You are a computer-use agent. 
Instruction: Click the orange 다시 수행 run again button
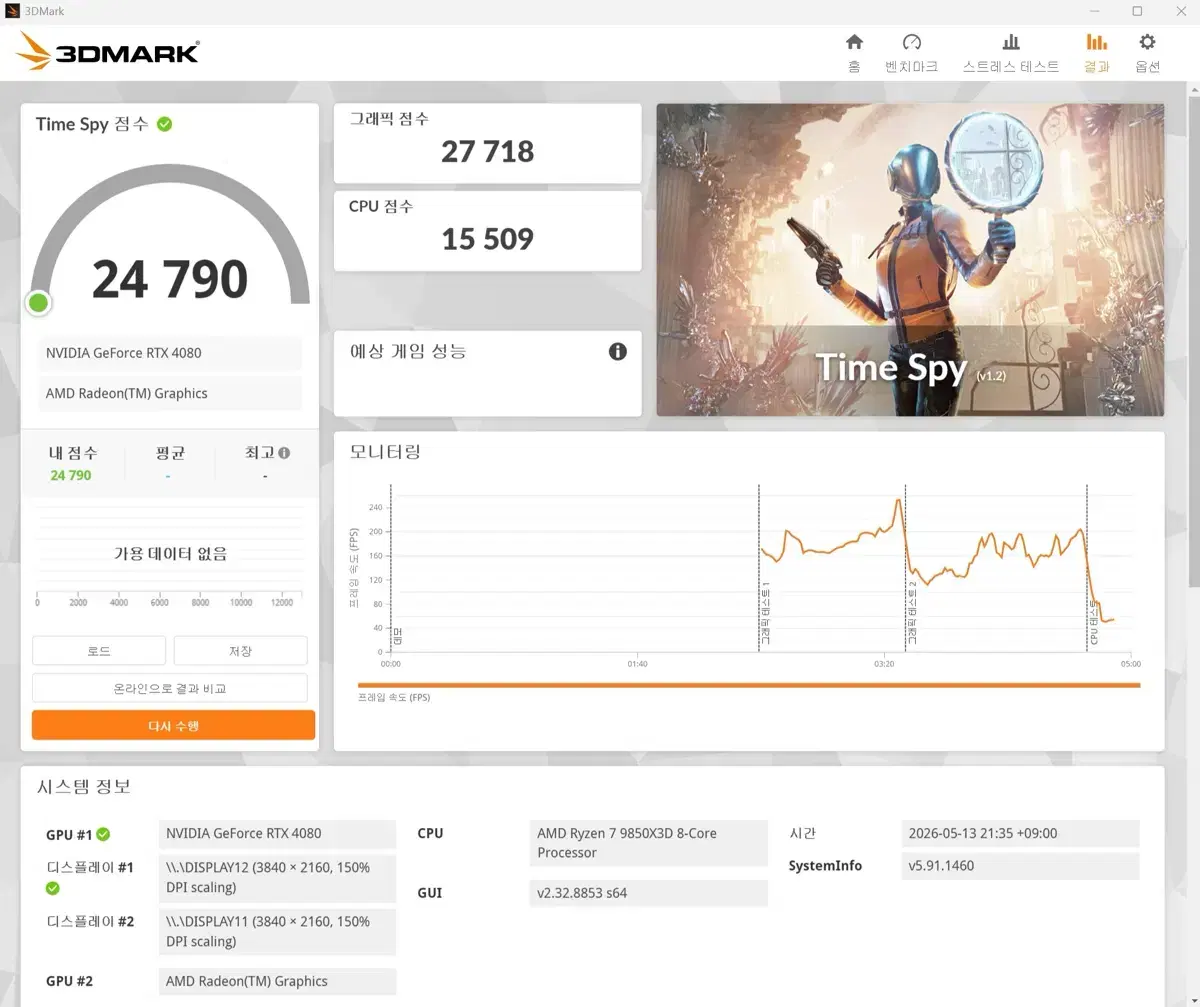pyautogui.click(x=173, y=725)
